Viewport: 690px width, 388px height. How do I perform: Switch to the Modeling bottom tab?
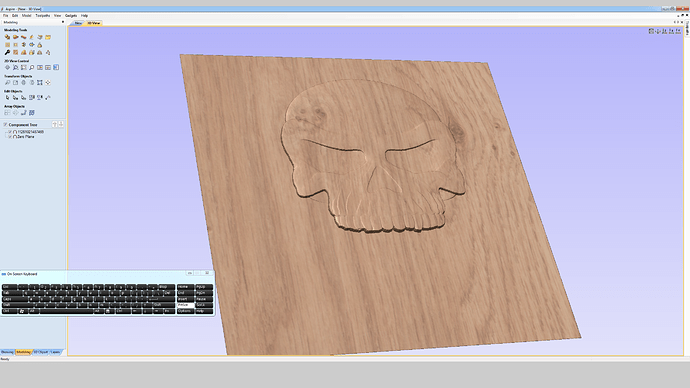click(x=23, y=352)
